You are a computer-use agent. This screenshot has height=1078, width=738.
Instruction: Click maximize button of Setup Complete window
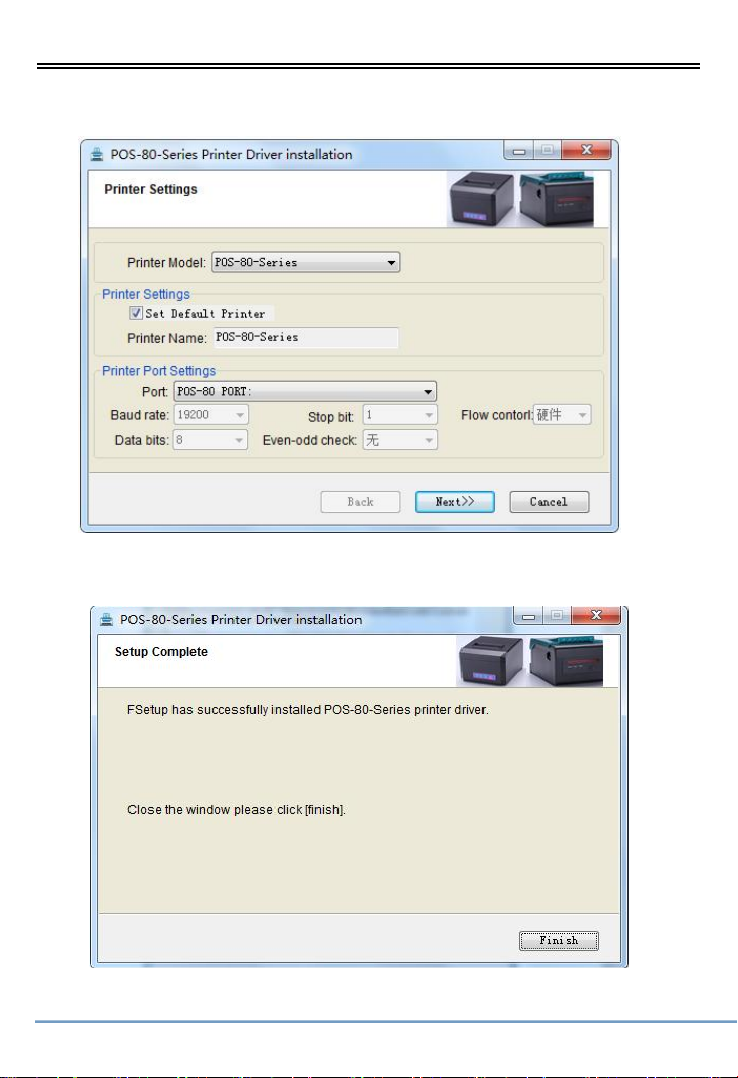point(557,615)
